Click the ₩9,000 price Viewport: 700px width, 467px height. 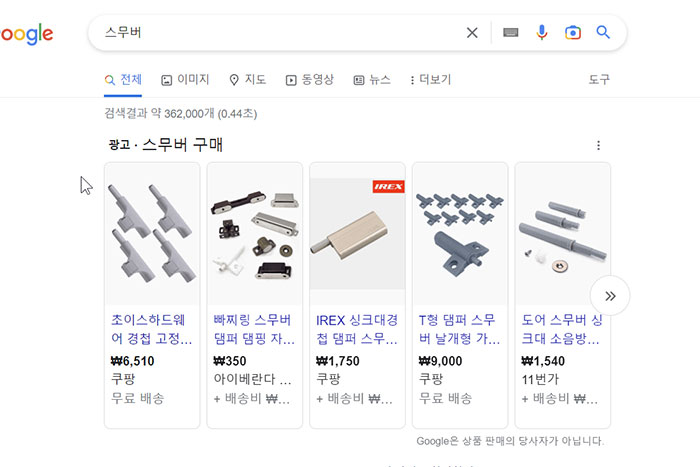[441, 361]
